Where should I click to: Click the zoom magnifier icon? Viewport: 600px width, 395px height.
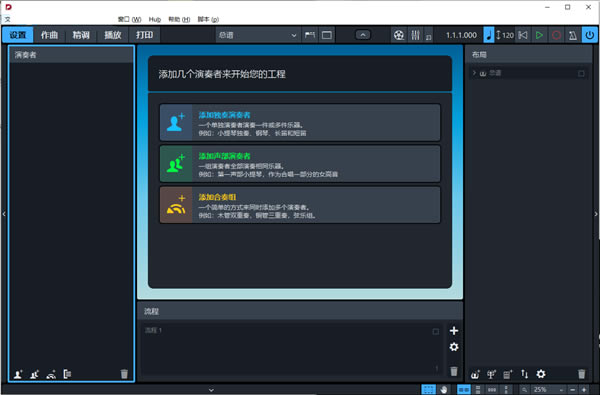pos(524,390)
